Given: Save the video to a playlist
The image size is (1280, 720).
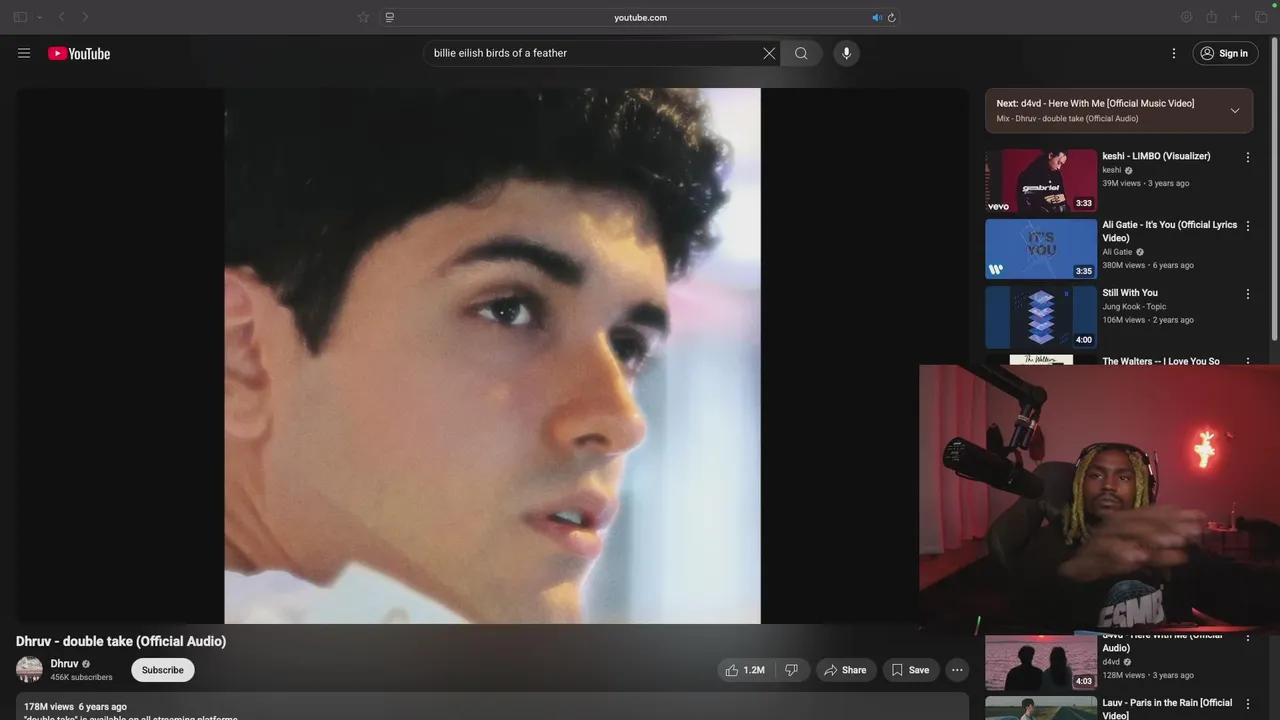Looking at the screenshot, I should 911,670.
